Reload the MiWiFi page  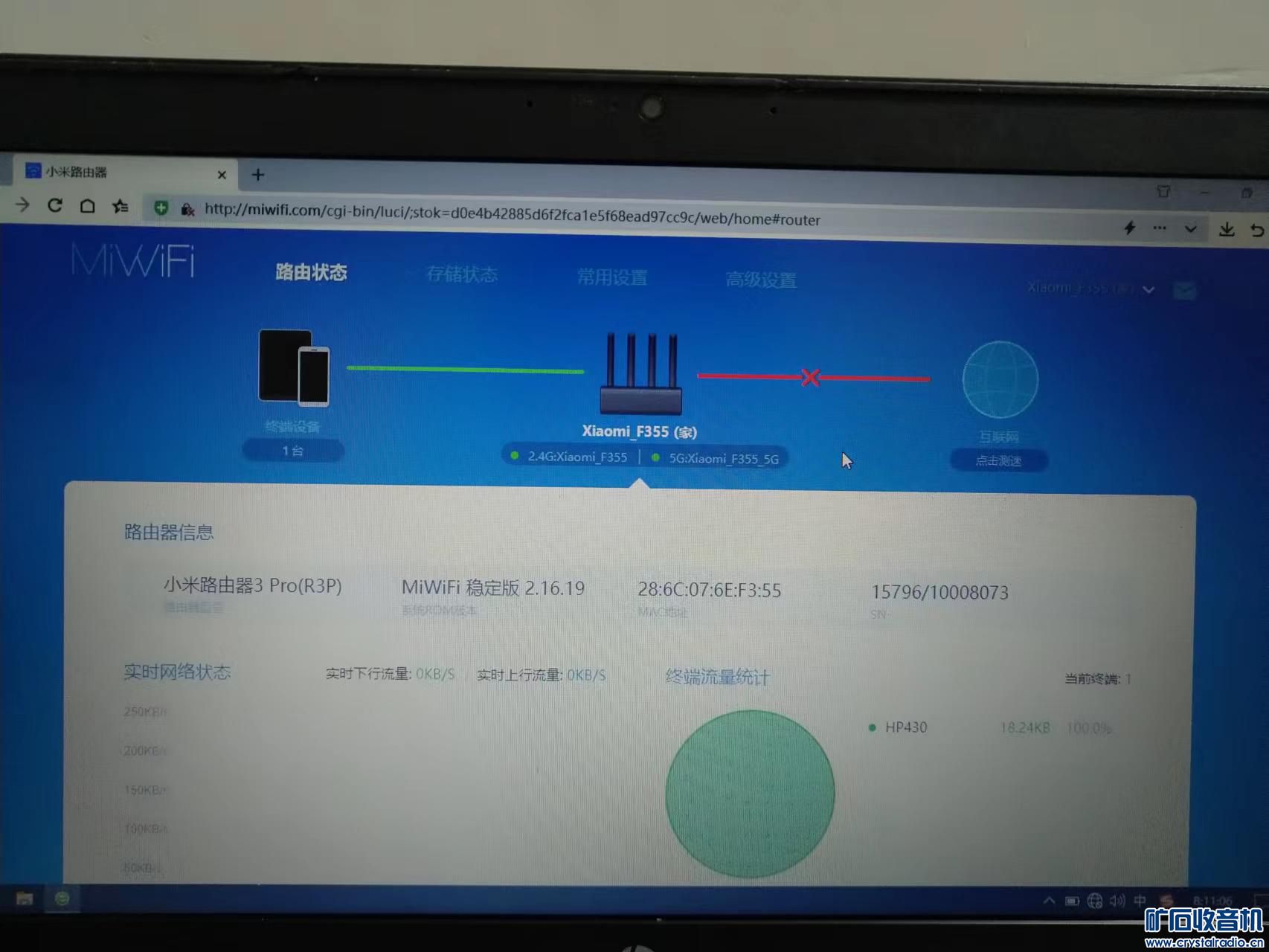pyautogui.click(x=55, y=205)
